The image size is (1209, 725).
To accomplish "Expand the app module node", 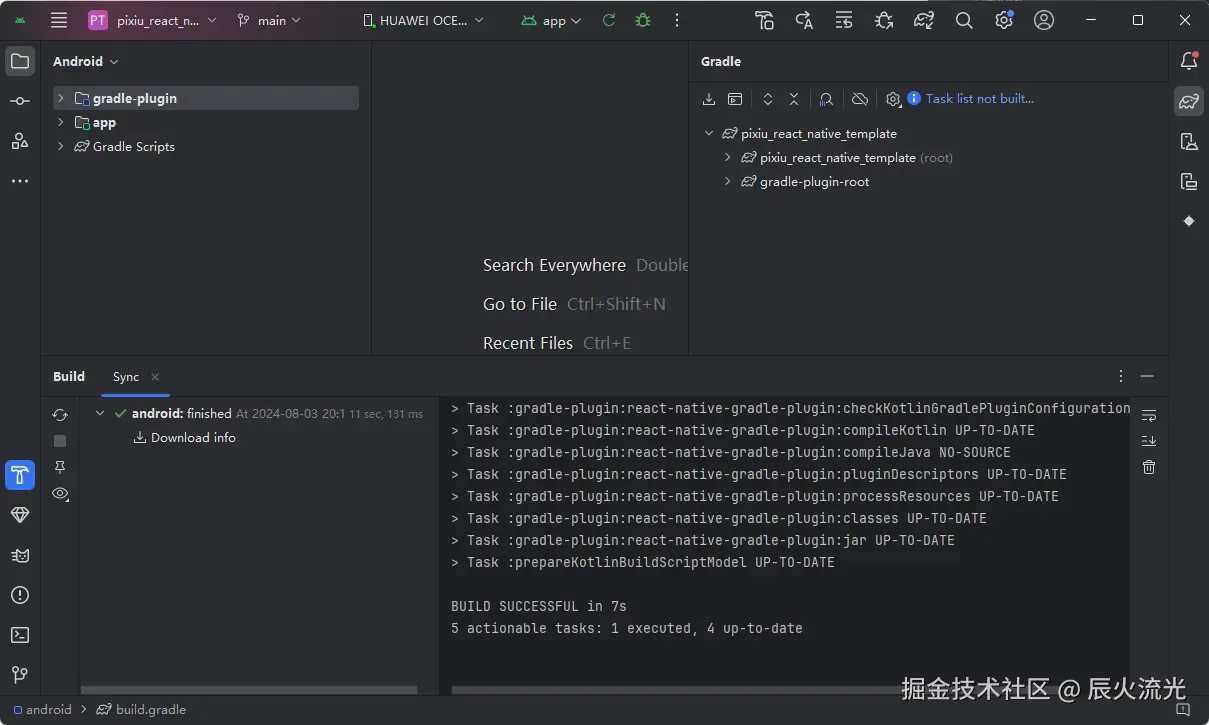I will click(61, 122).
